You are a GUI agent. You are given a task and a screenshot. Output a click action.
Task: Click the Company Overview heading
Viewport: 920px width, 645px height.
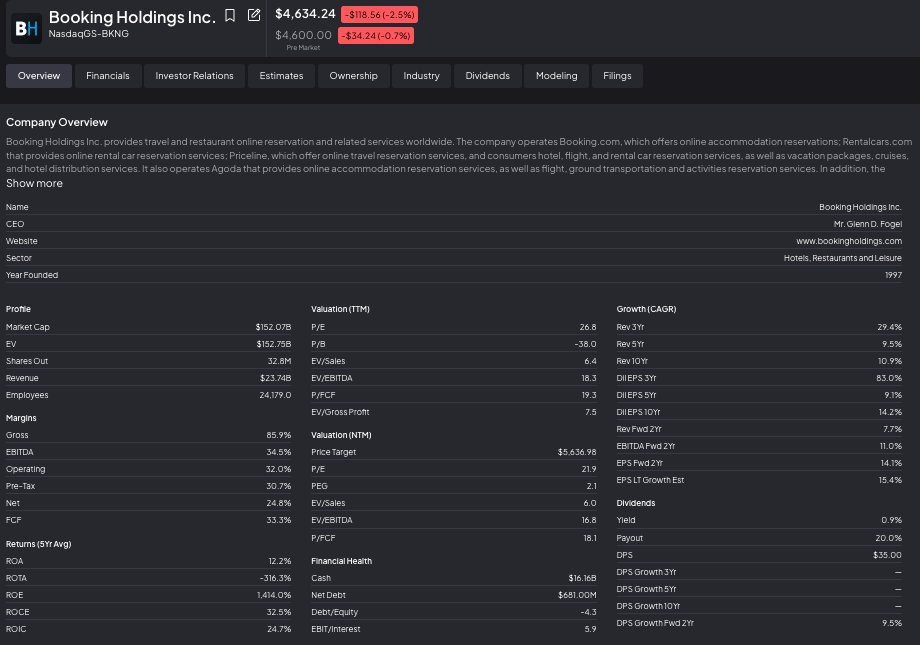[x=57, y=122]
